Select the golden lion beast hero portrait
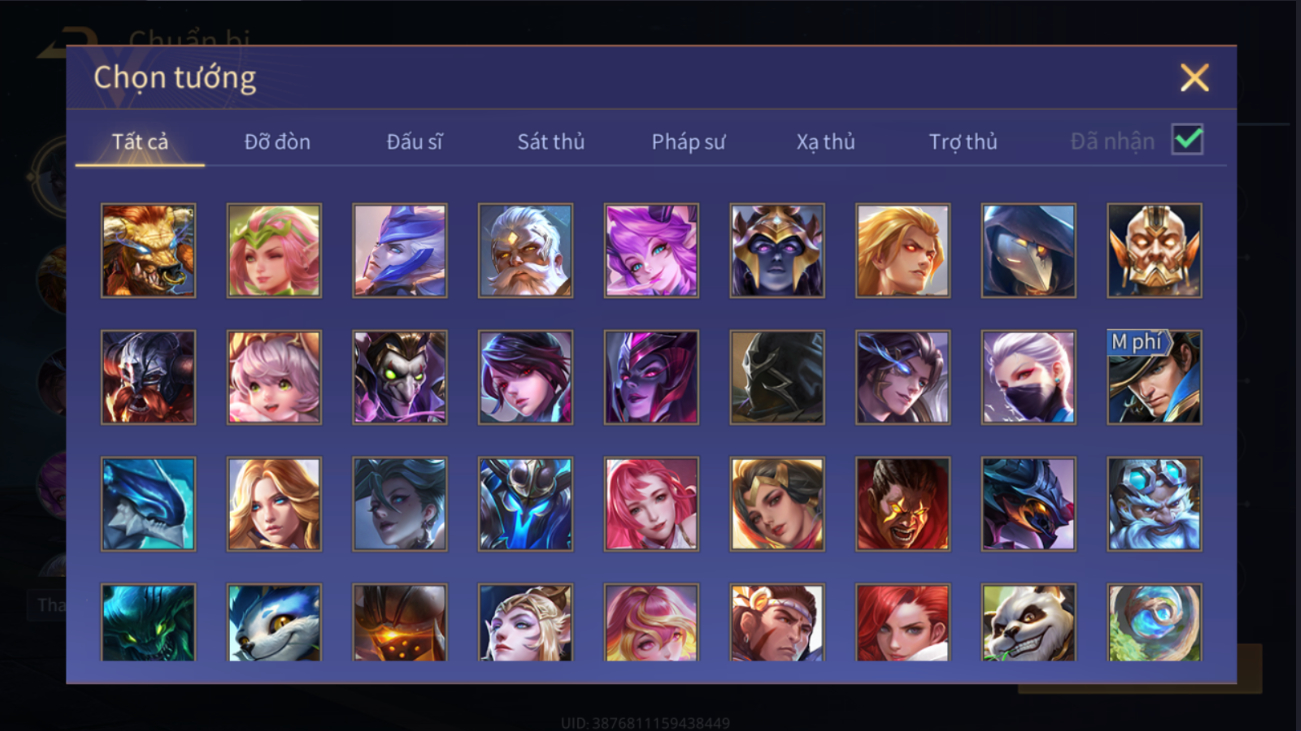 (x=148, y=251)
